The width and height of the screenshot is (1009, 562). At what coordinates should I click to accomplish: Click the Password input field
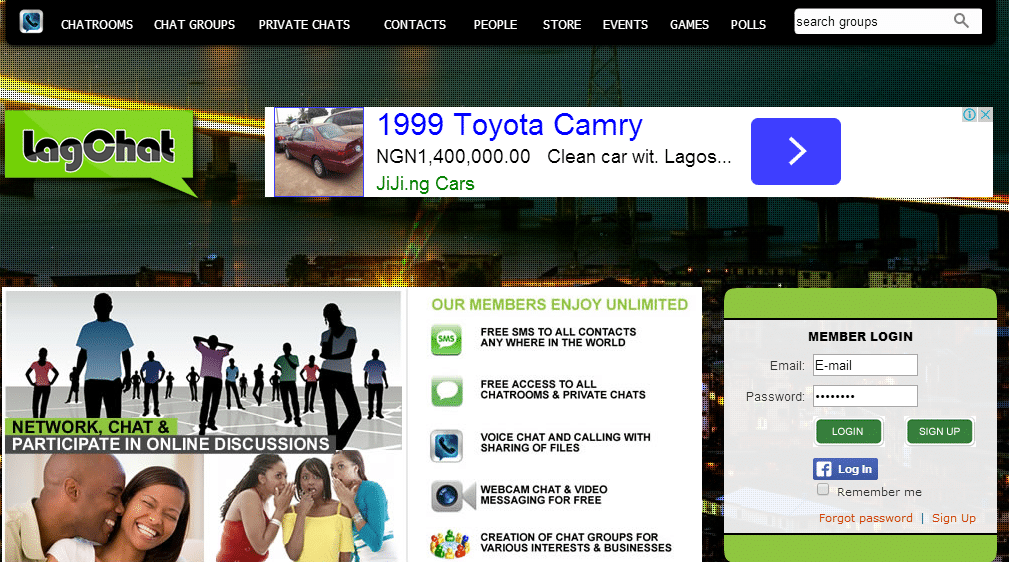865,396
